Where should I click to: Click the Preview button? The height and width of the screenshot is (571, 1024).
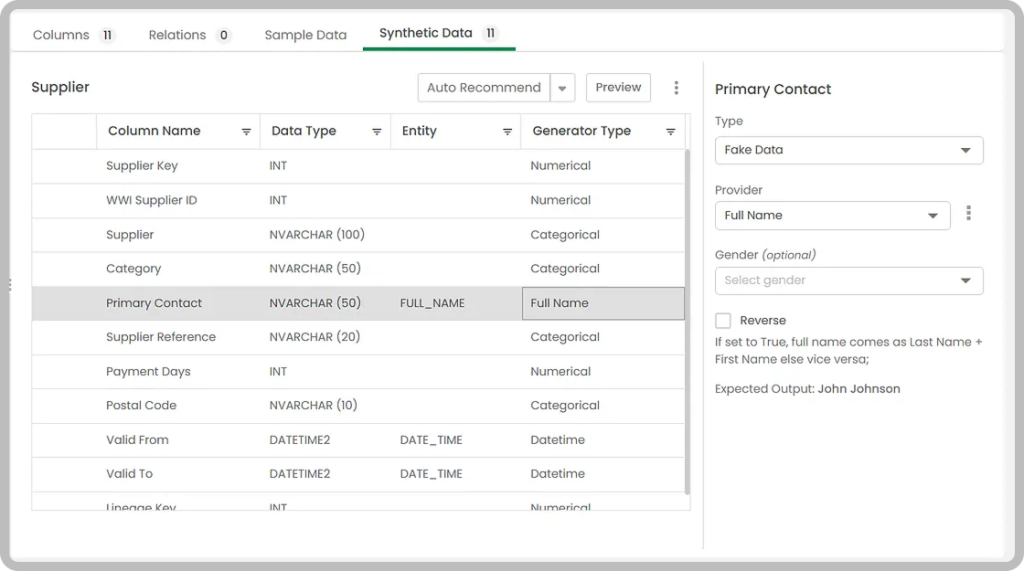[x=618, y=88]
